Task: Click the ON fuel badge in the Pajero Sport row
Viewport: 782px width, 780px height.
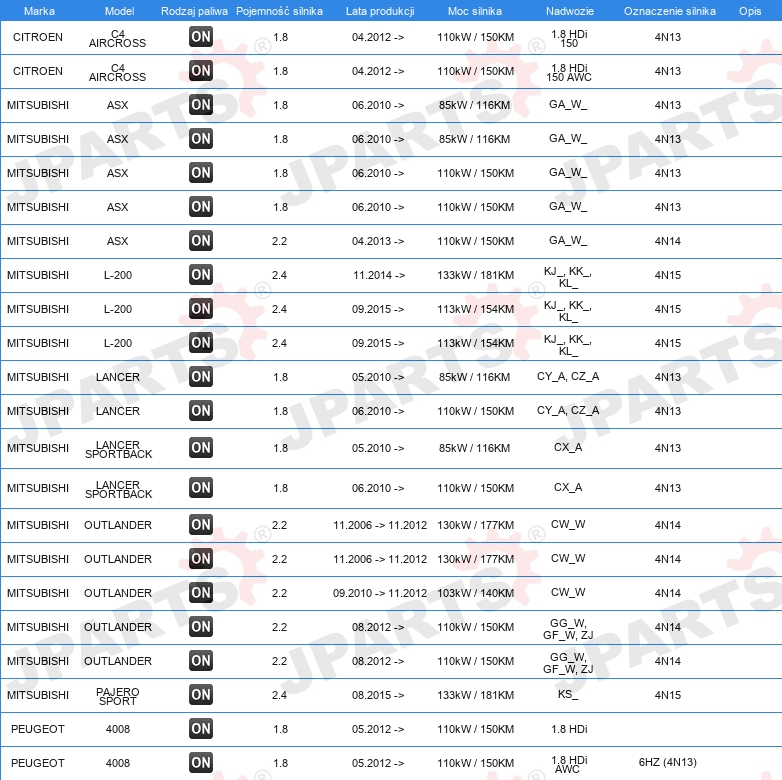Action: (x=201, y=695)
